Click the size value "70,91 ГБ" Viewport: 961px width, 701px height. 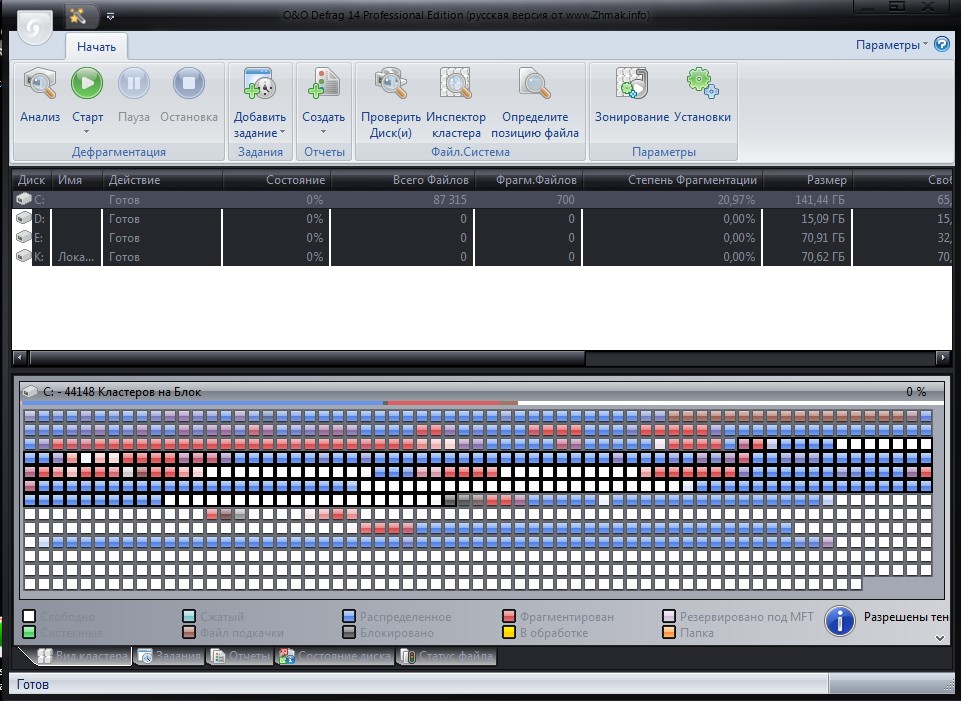pyautogui.click(x=822, y=238)
